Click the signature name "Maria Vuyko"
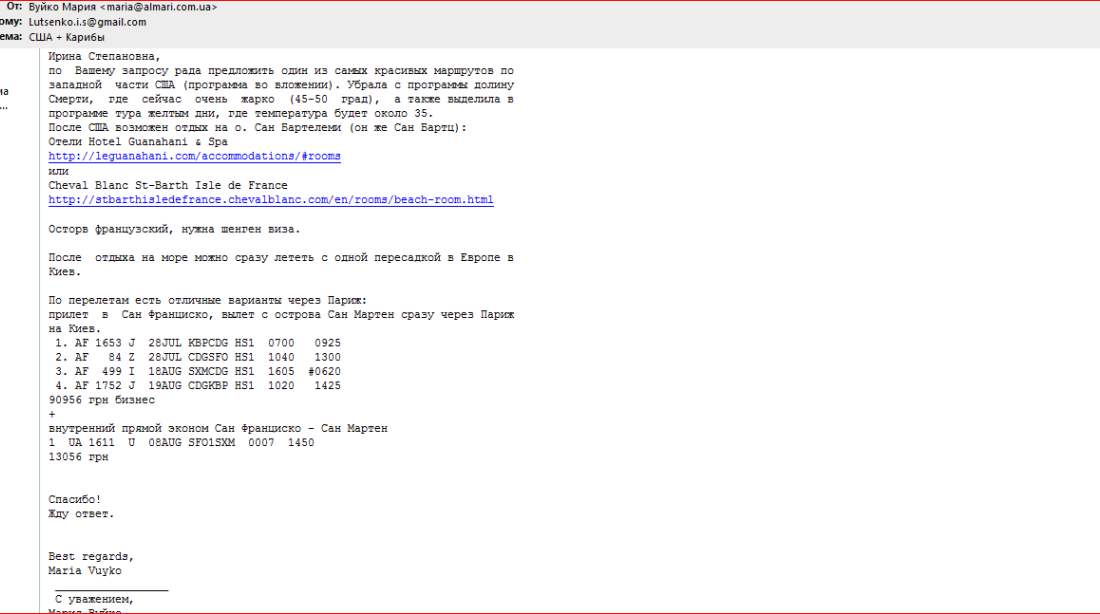This screenshot has width=1100, height=614. (x=85, y=570)
